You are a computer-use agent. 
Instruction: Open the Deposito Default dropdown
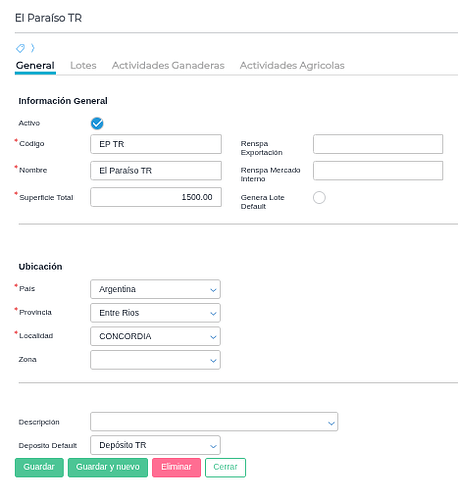point(155,445)
